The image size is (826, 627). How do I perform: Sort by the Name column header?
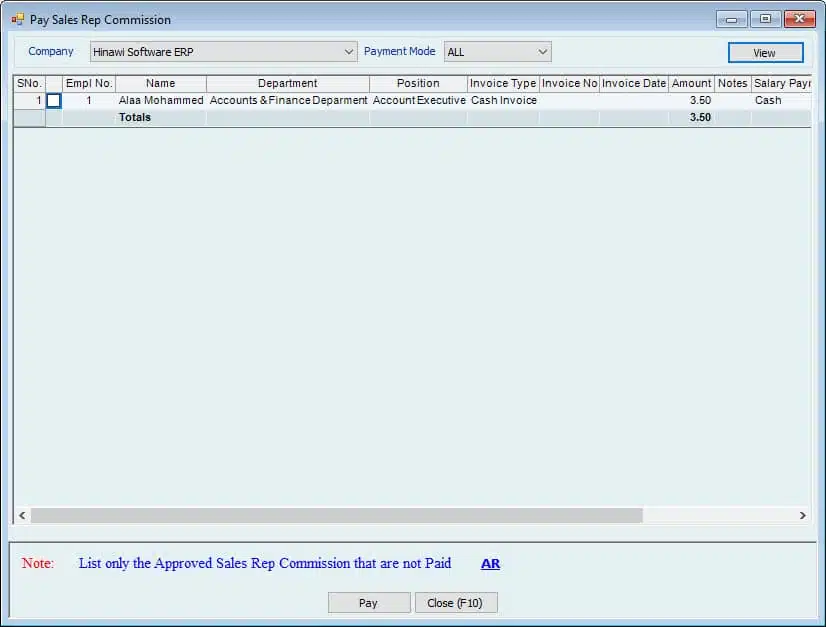coord(161,83)
